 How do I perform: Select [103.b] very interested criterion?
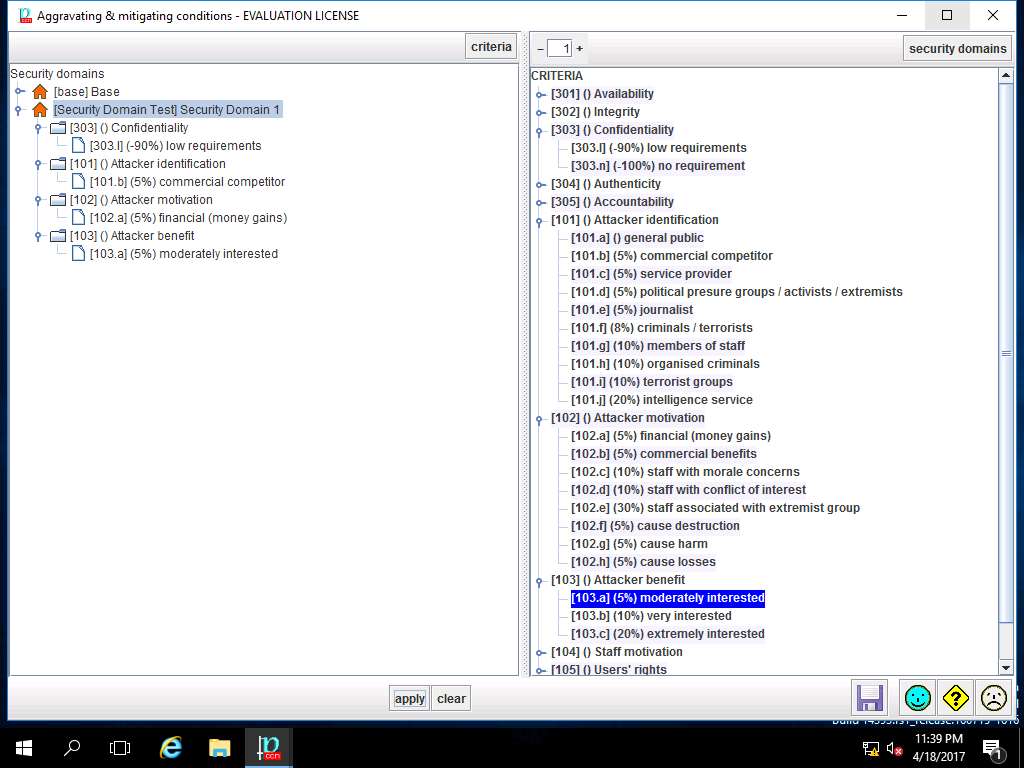pos(651,616)
